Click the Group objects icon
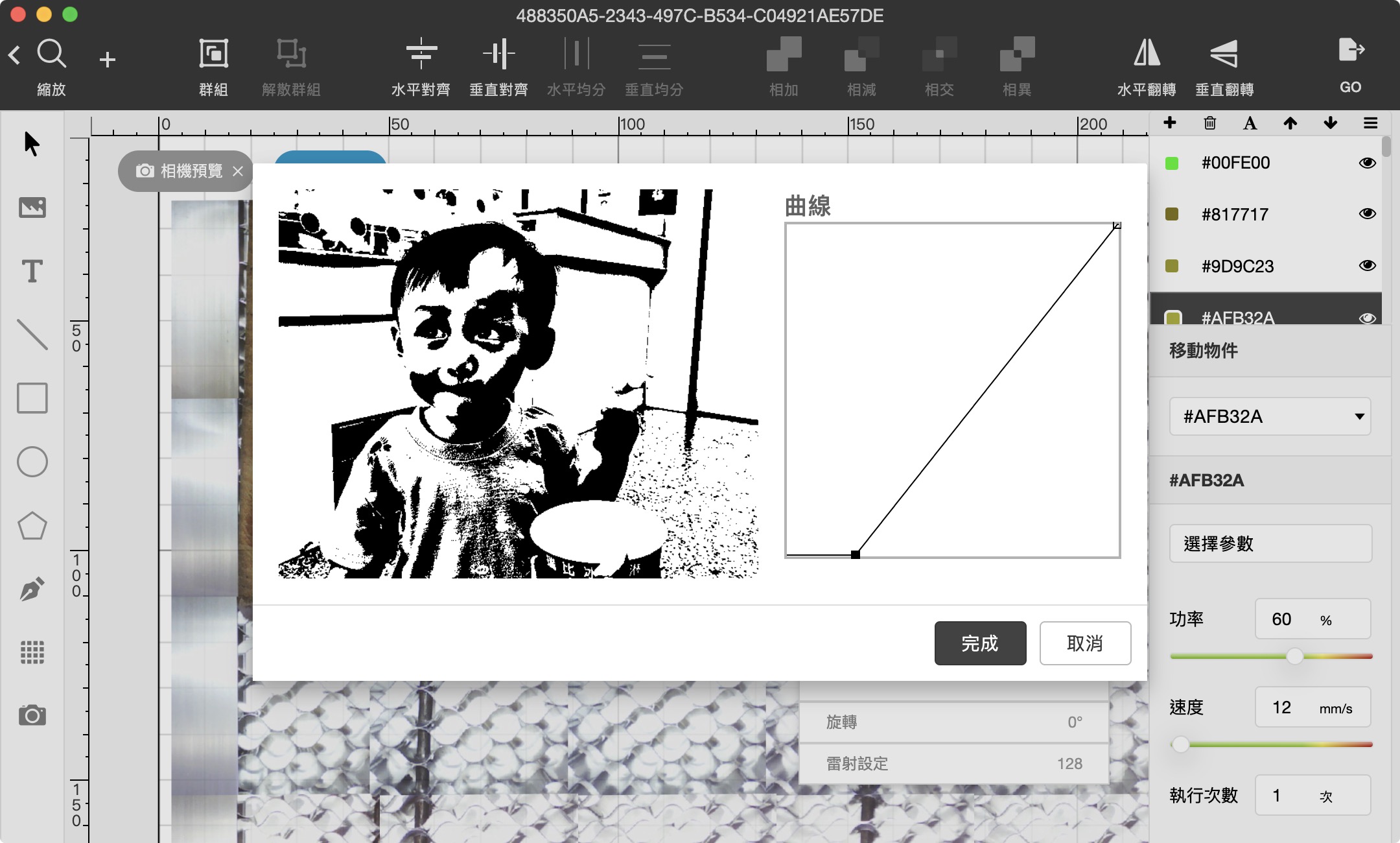Viewport: 1400px width, 843px height. (213, 53)
